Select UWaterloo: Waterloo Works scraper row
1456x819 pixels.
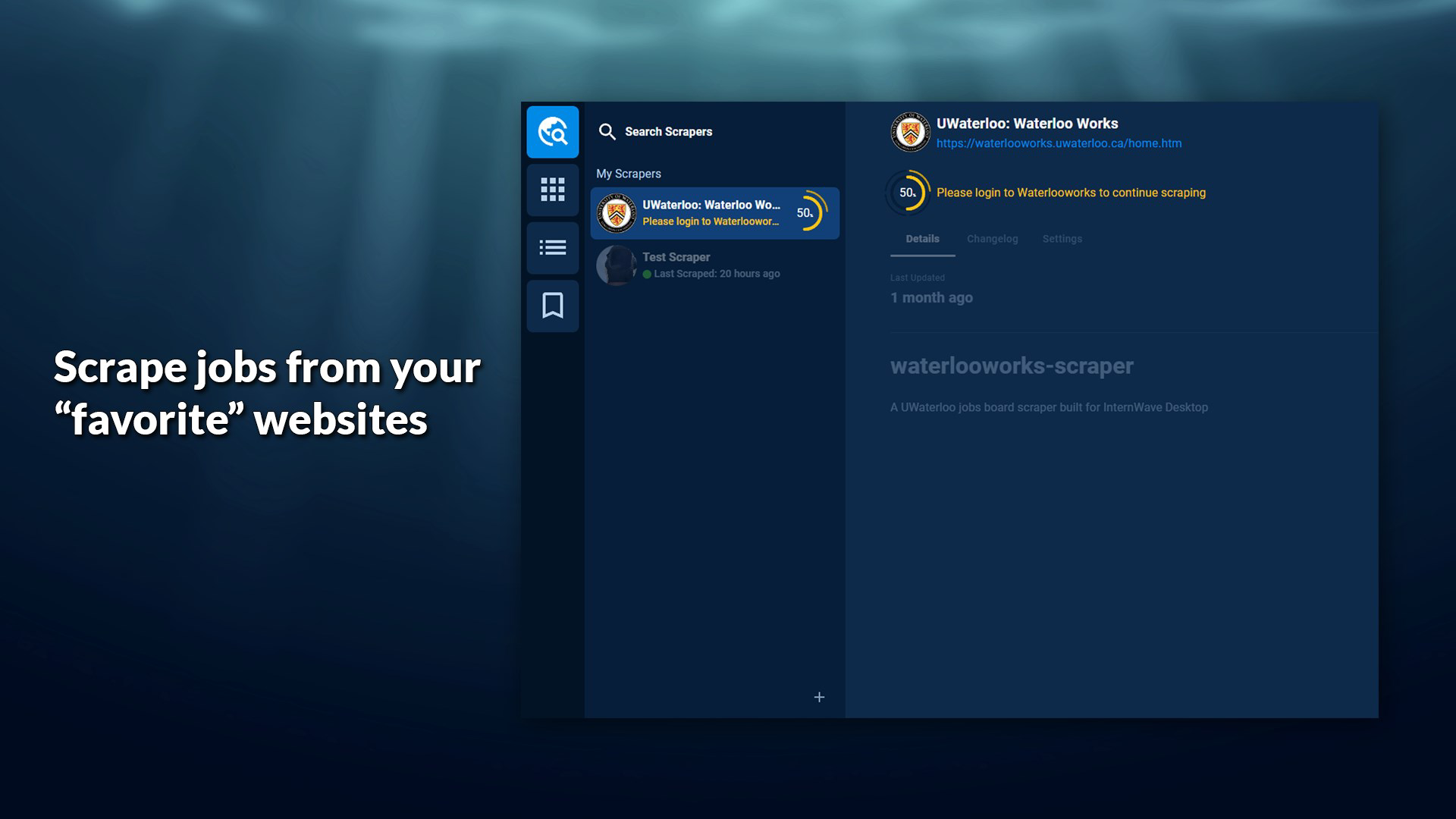click(715, 213)
